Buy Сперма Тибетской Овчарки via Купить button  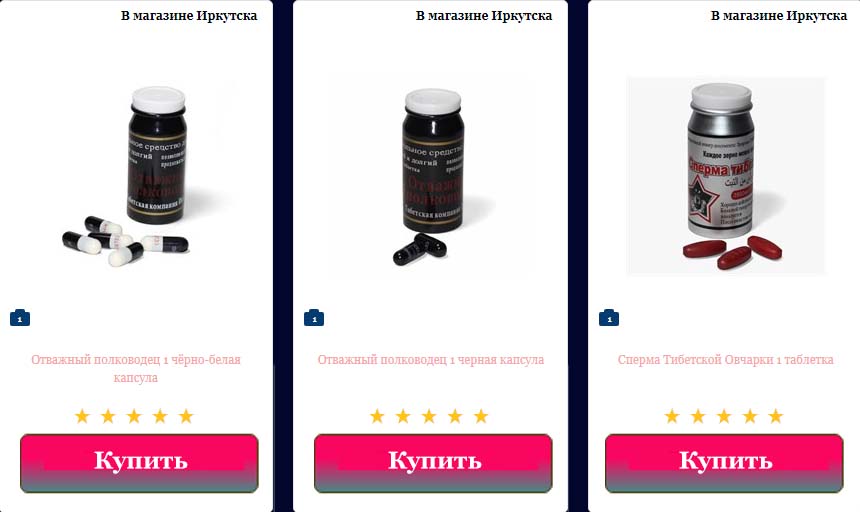point(724,463)
